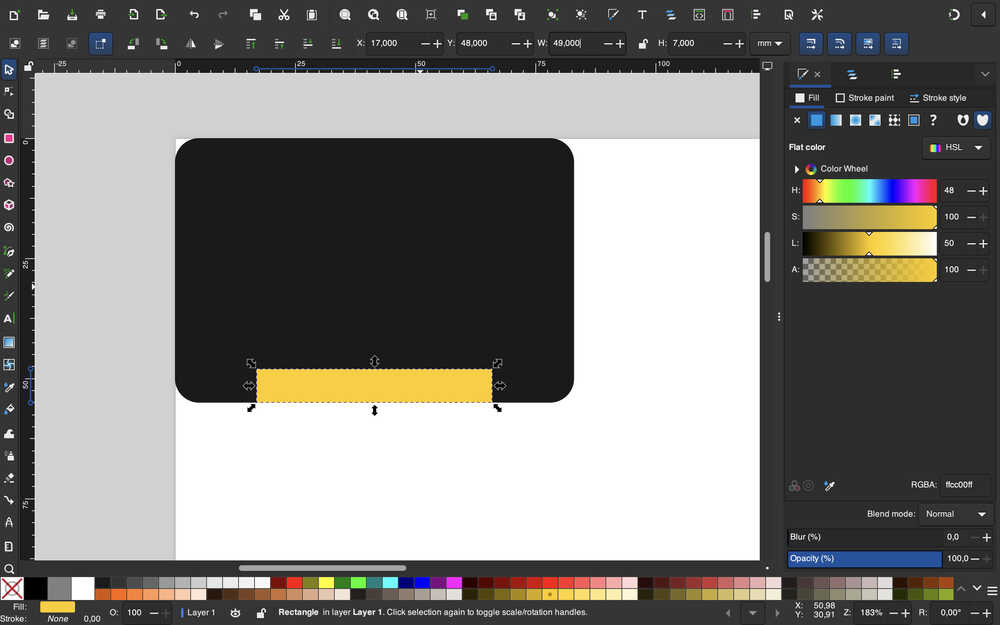Choose unset paint question mark button
This screenshot has width=1000, height=625.
tap(933, 120)
